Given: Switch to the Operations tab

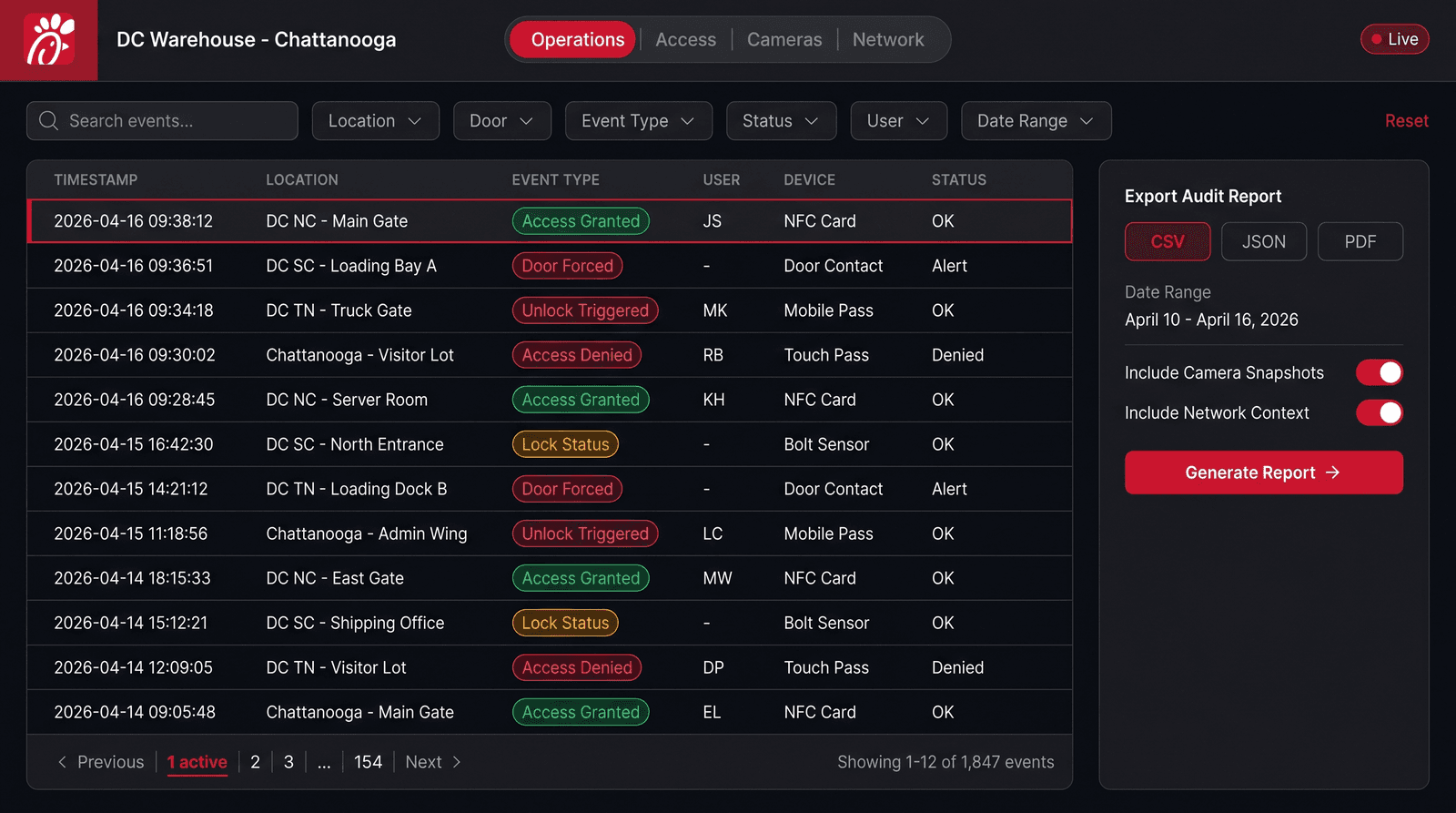Looking at the screenshot, I should (572, 39).
